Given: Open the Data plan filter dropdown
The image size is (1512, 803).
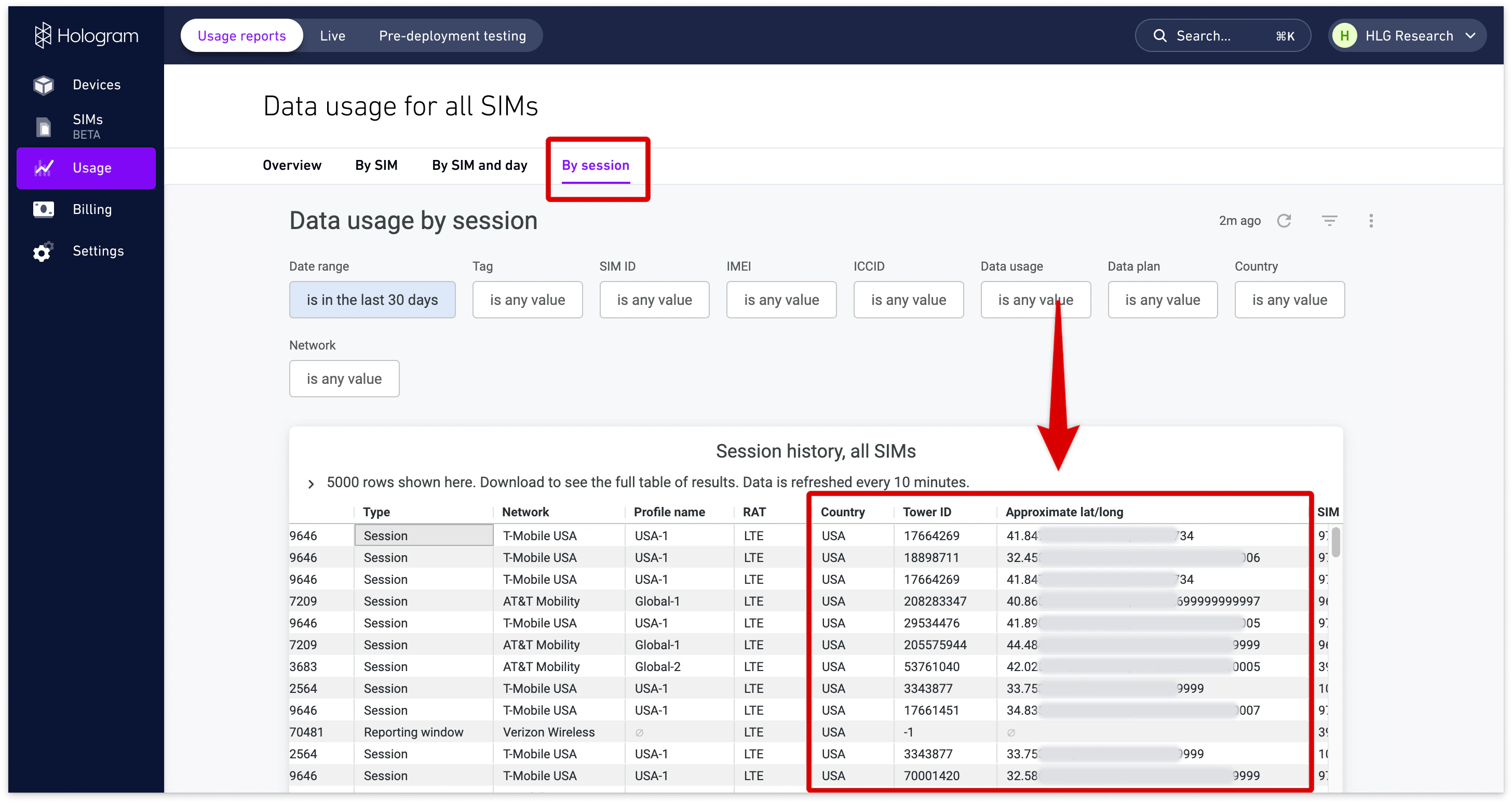Looking at the screenshot, I should tap(1163, 300).
